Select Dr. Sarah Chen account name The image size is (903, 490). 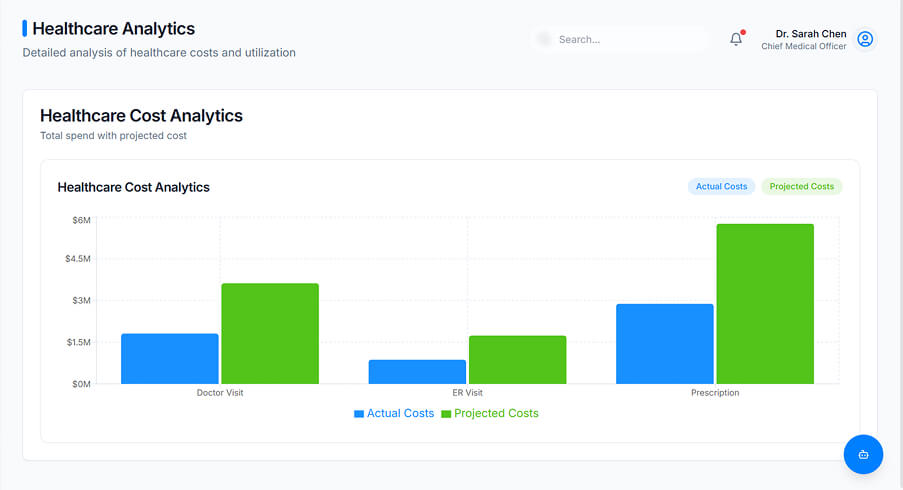pyautogui.click(x=810, y=33)
